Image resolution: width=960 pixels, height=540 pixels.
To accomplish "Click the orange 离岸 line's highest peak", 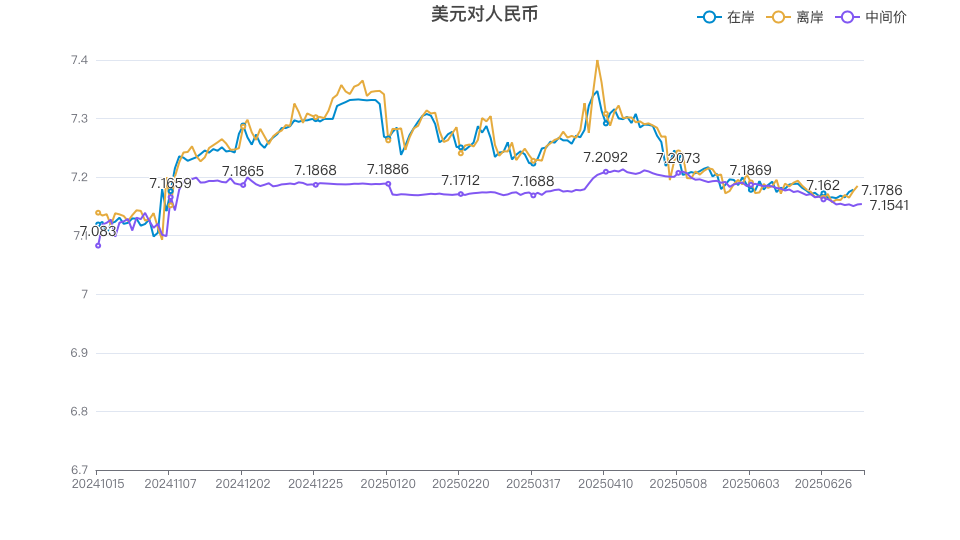I will click(597, 60).
